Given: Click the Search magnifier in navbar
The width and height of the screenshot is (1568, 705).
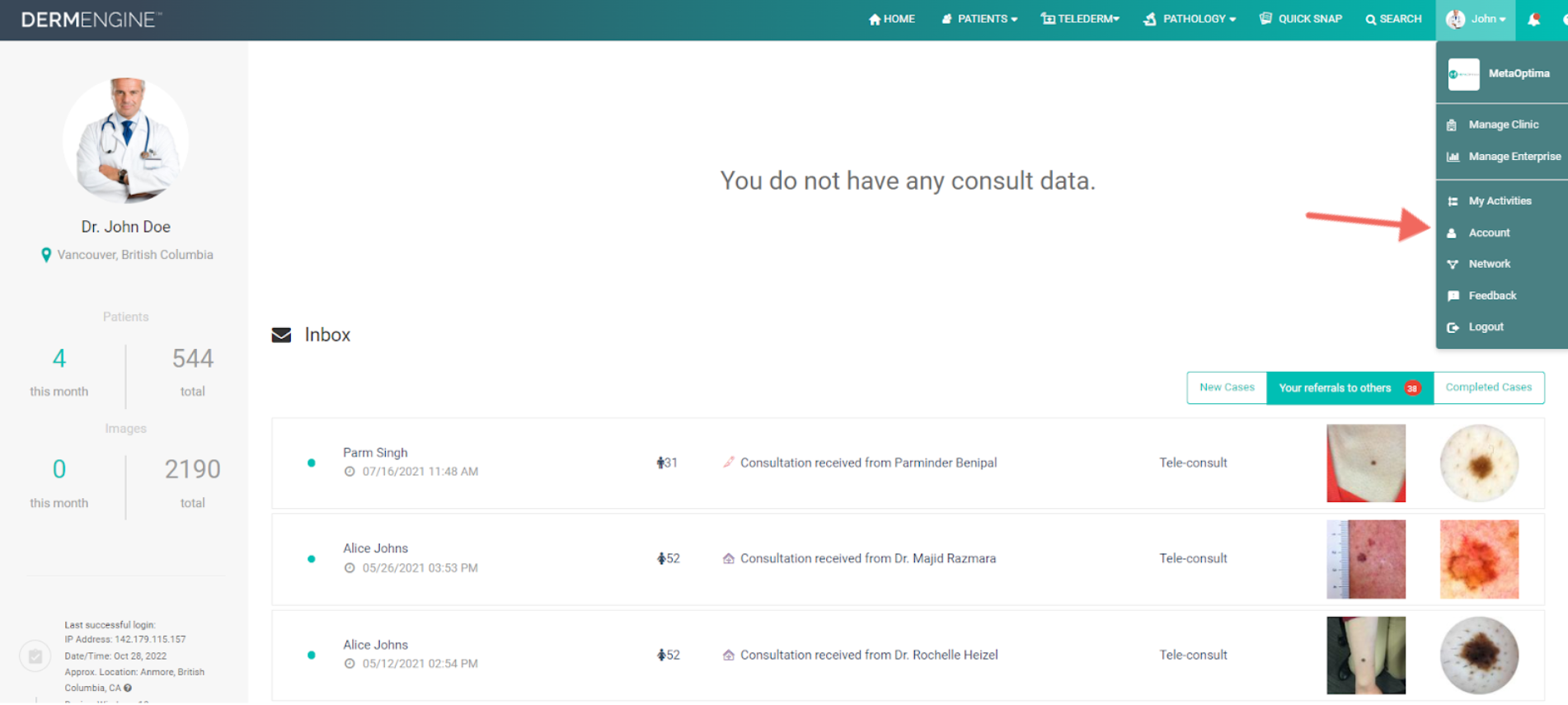Looking at the screenshot, I should click(x=1371, y=20).
